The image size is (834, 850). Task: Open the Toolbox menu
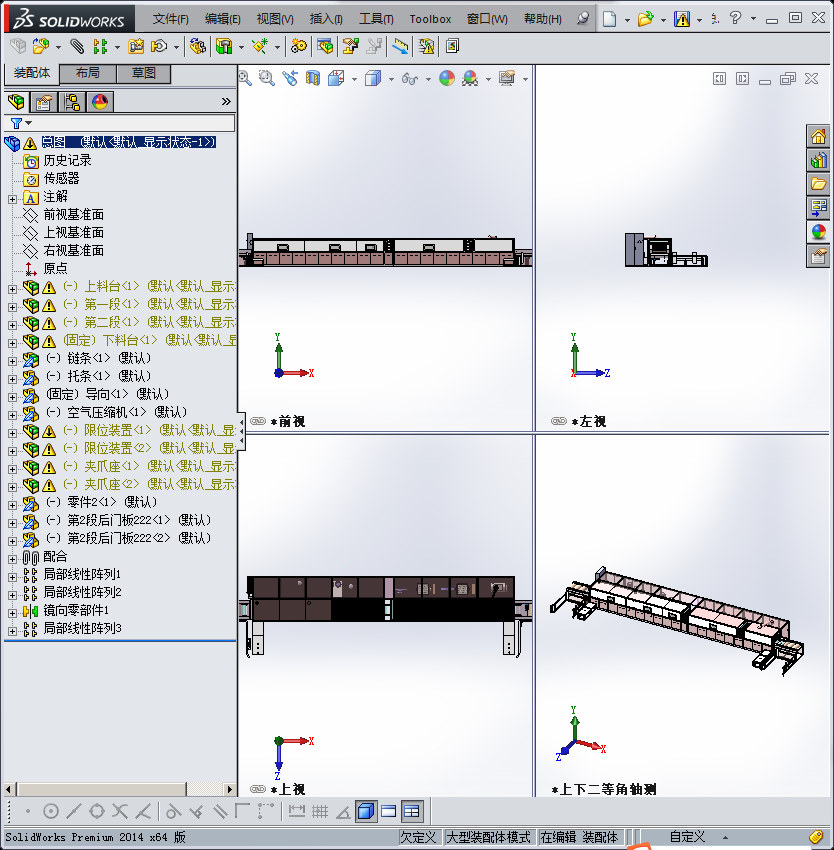tap(430, 19)
